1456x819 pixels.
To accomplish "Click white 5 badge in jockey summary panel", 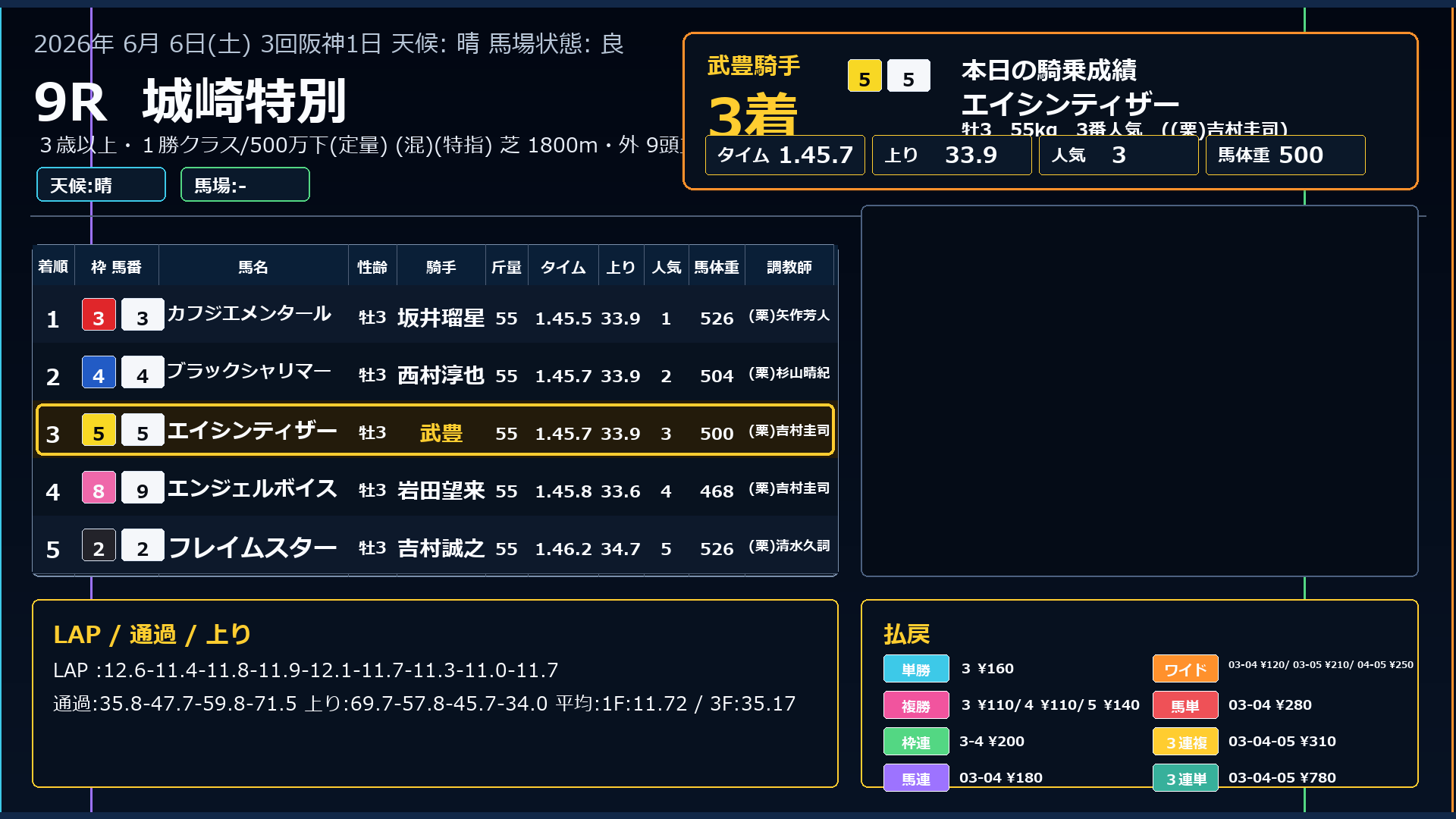I will [x=908, y=76].
